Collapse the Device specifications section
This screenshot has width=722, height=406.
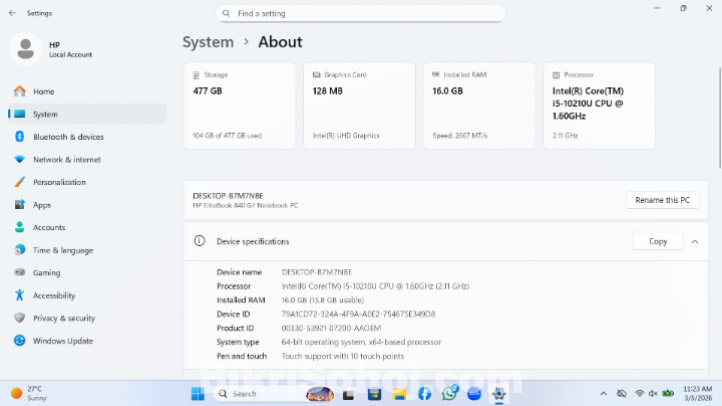click(x=695, y=241)
